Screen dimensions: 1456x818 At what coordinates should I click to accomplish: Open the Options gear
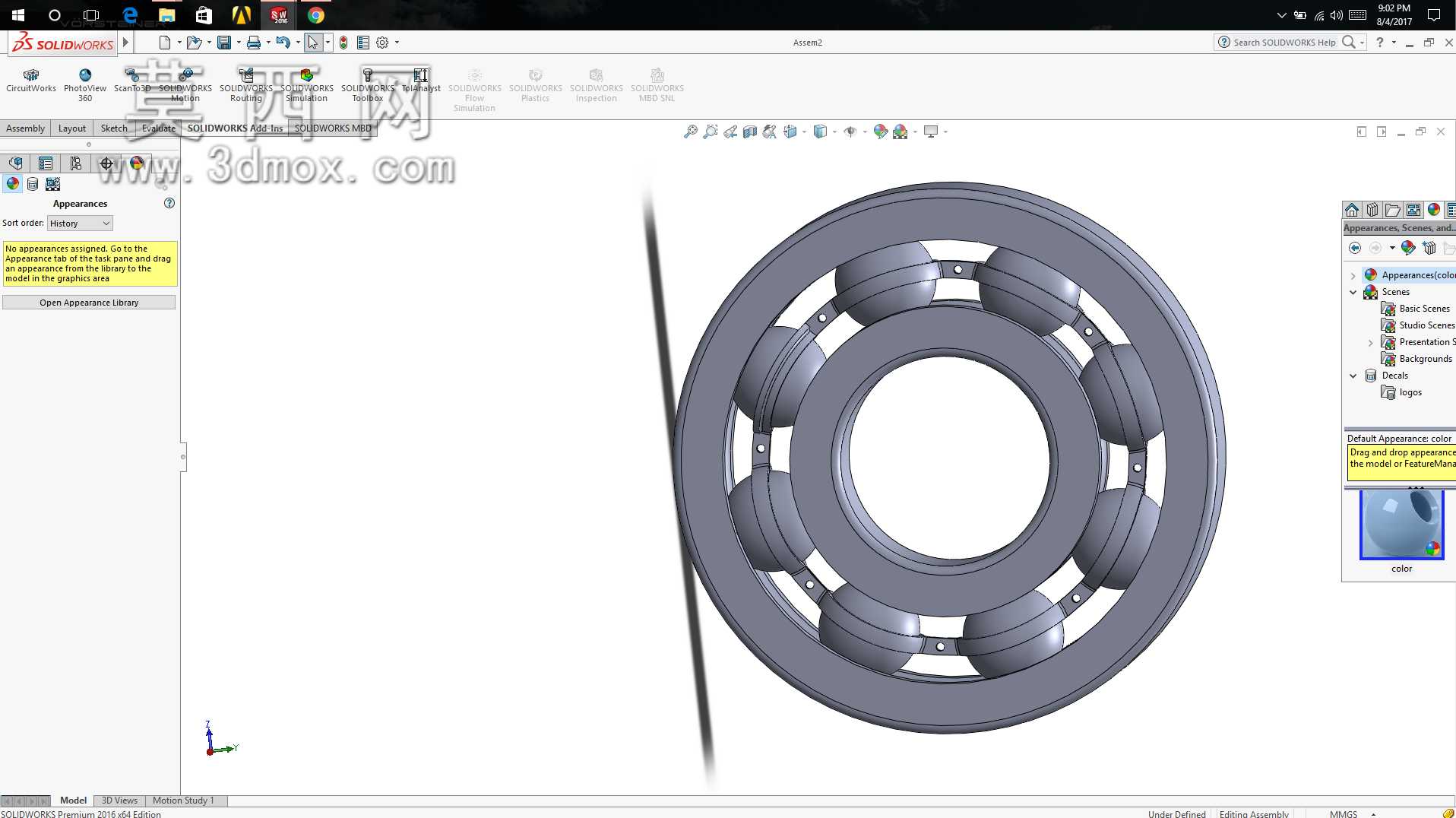point(382,43)
